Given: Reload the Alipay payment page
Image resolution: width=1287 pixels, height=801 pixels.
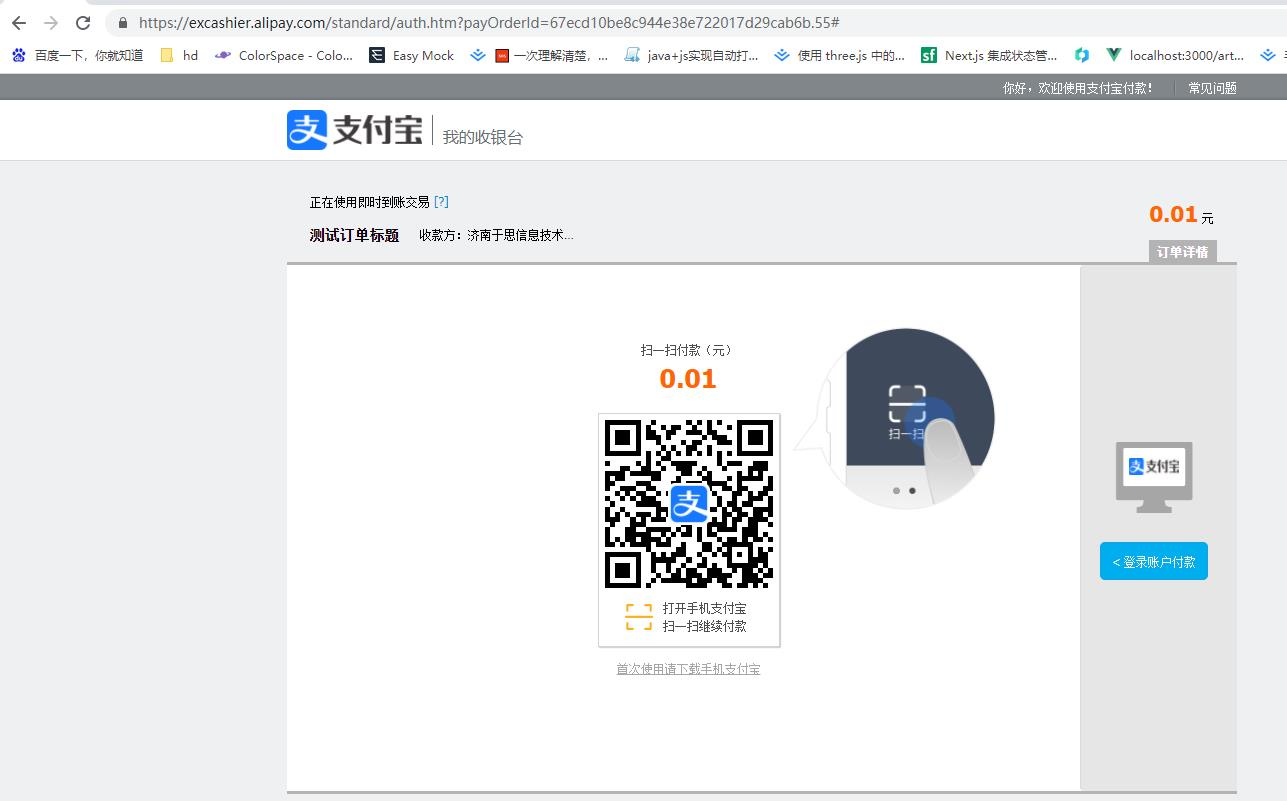Looking at the screenshot, I should tap(83, 22).
